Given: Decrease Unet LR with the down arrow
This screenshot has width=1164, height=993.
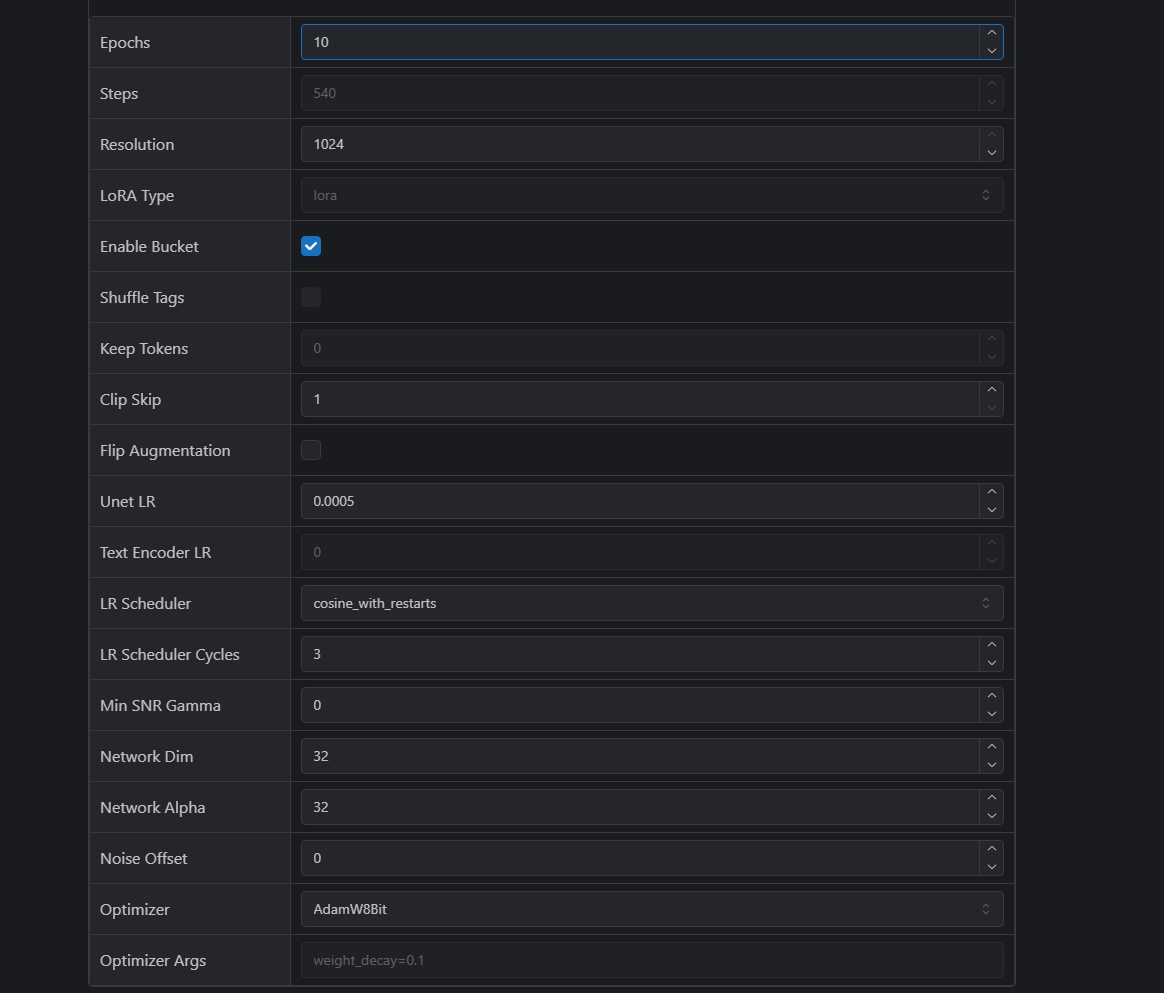Looking at the screenshot, I should point(992,510).
